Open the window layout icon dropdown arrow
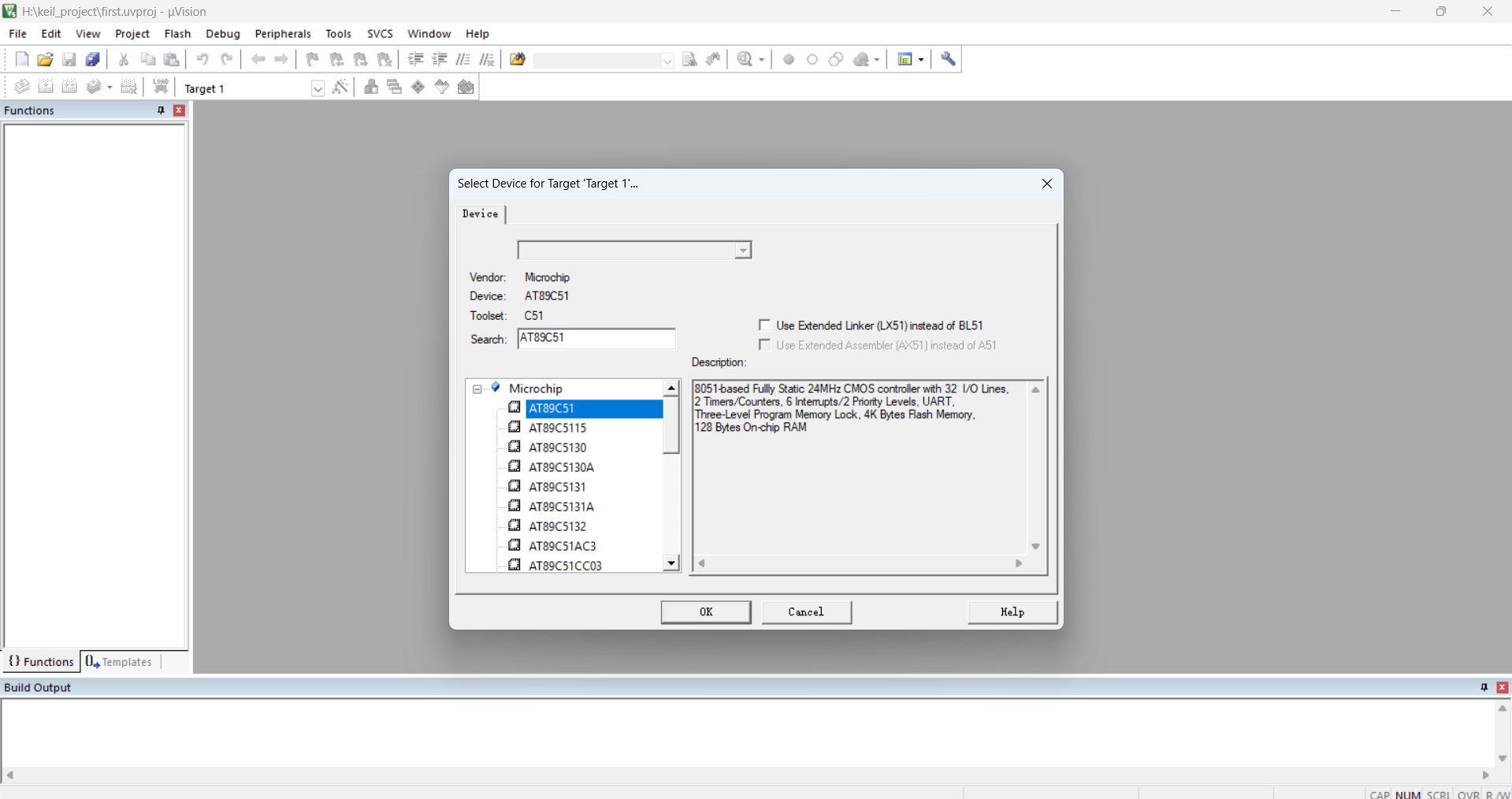 tap(920, 60)
